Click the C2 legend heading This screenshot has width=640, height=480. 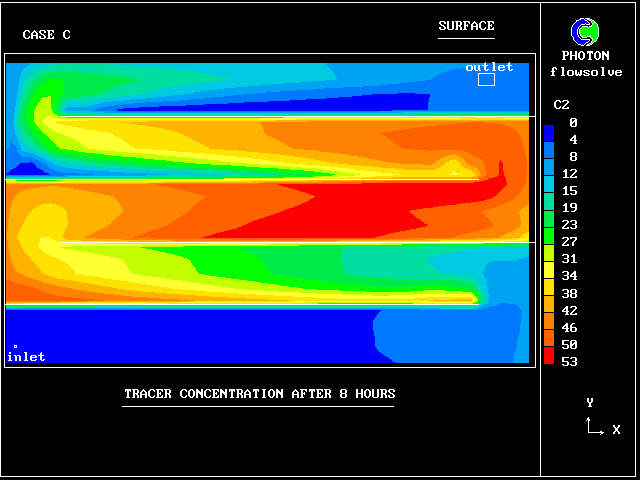coord(561,105)
